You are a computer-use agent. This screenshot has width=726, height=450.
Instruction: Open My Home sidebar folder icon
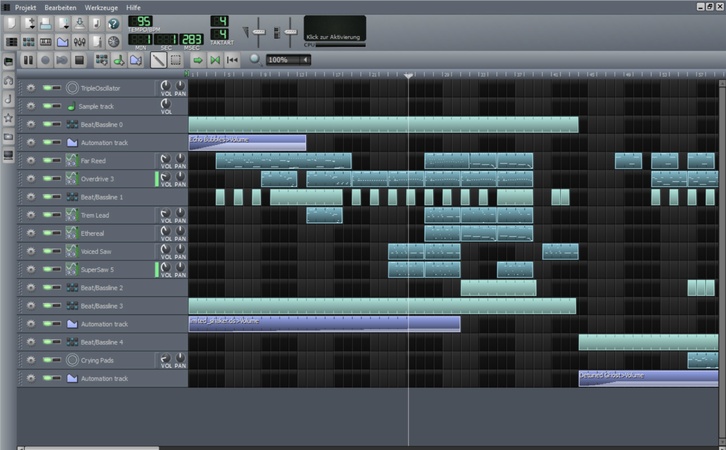click(x=8, y=137)
